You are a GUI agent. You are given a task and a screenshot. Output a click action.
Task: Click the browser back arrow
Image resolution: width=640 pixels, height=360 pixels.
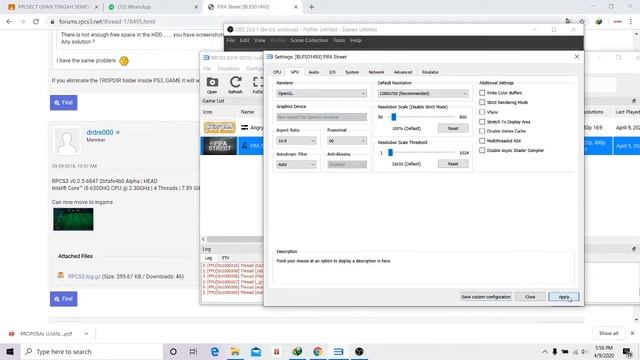pos(9,21)
